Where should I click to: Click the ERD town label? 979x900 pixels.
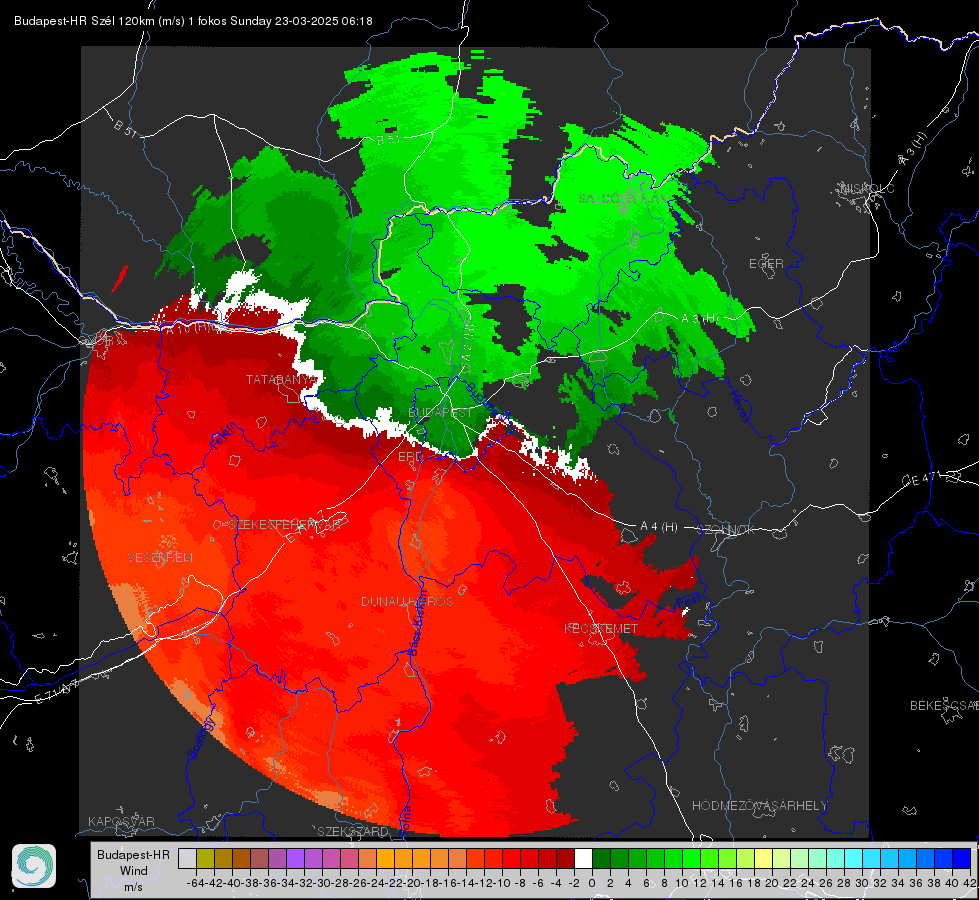tap(410, 457)
